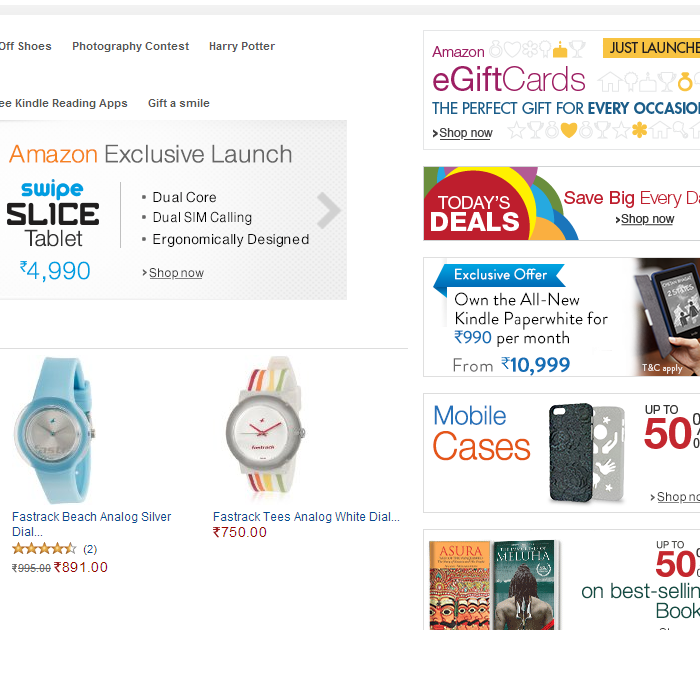Click Shop now on eGift Cards banner
Viewport: 700px width, 700px height.
point(465,133)
